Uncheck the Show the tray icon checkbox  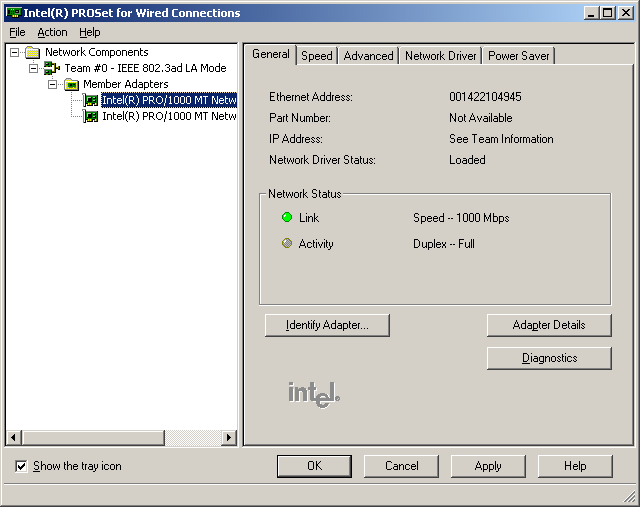click(22, 466)
